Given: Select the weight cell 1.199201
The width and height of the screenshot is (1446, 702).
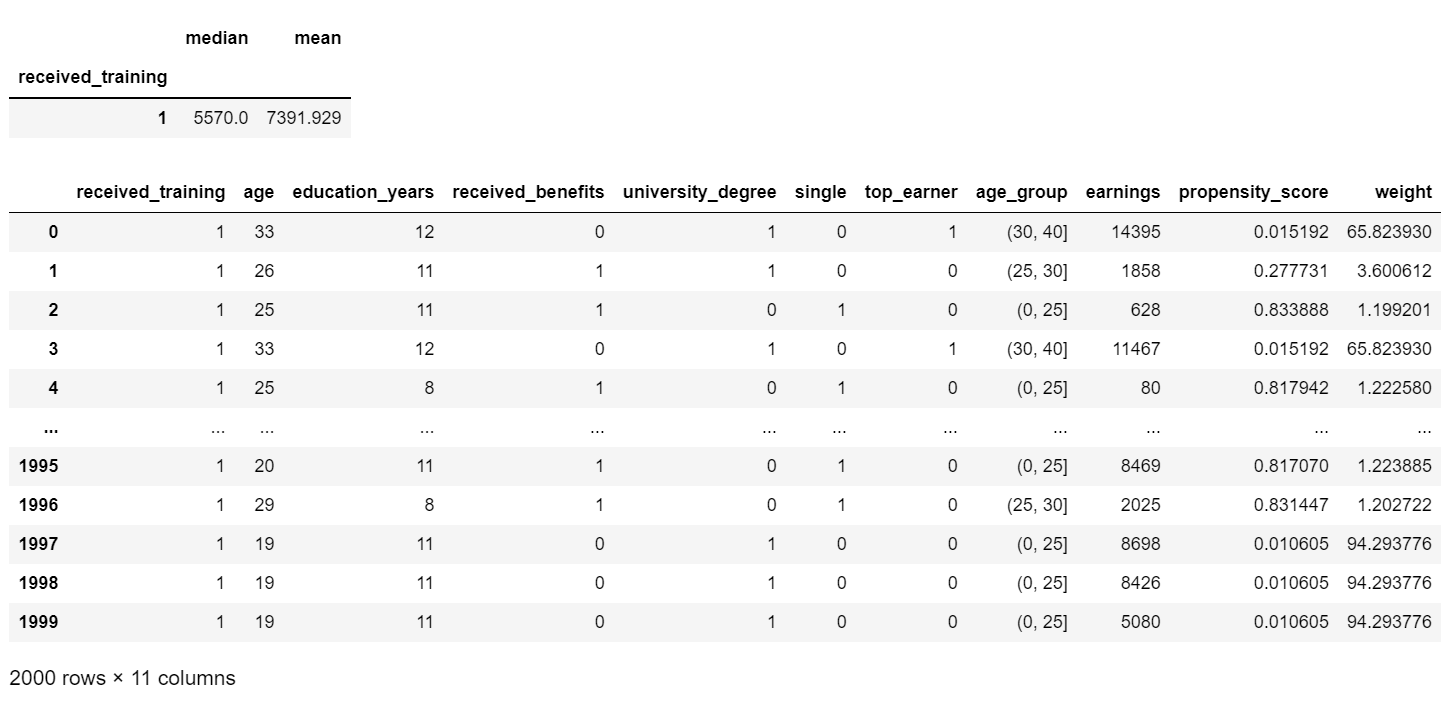Looking at the screenshot, I should click(x=1397, y=310).
